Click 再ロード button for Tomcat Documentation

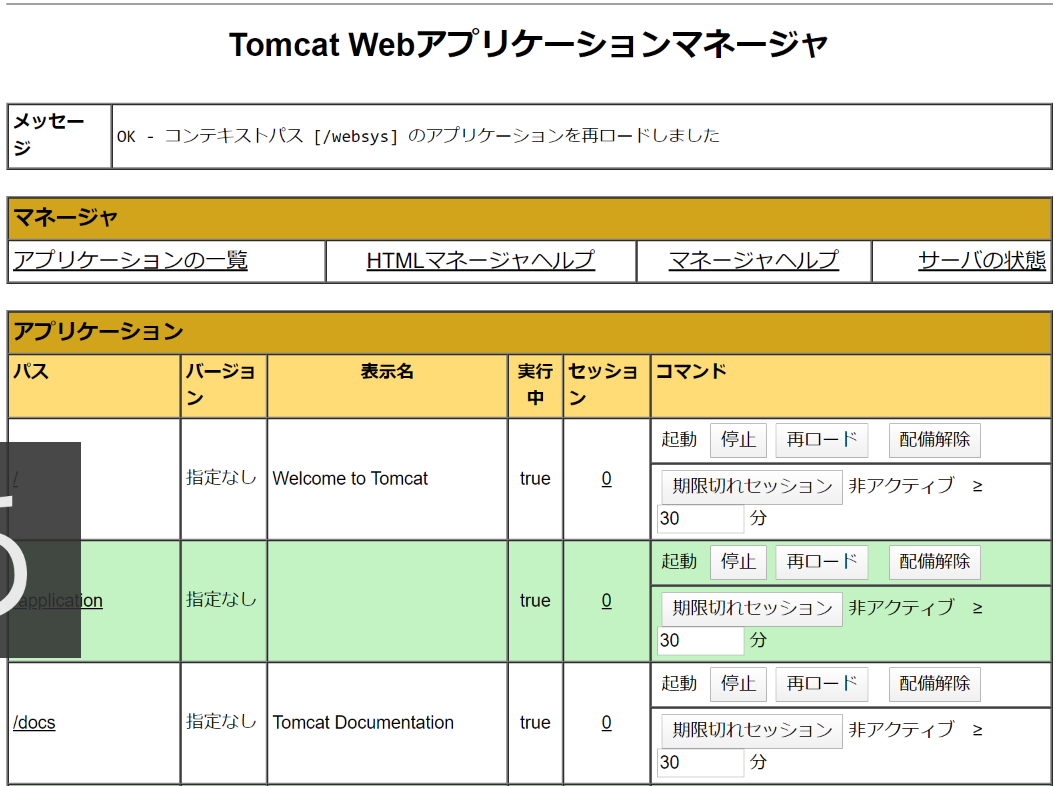[822, 684]
